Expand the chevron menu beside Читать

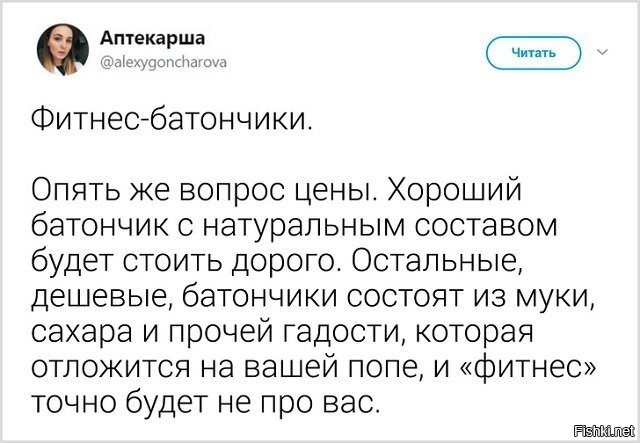pos(601,51)
